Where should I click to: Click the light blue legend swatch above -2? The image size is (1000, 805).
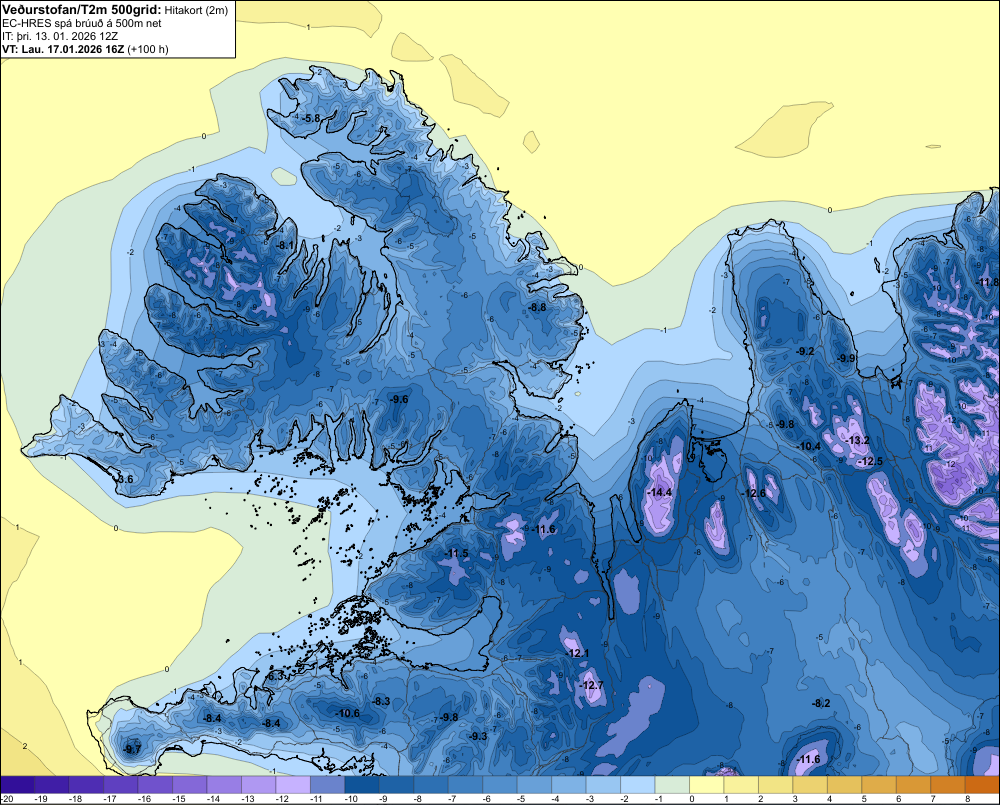coord(638,785)
